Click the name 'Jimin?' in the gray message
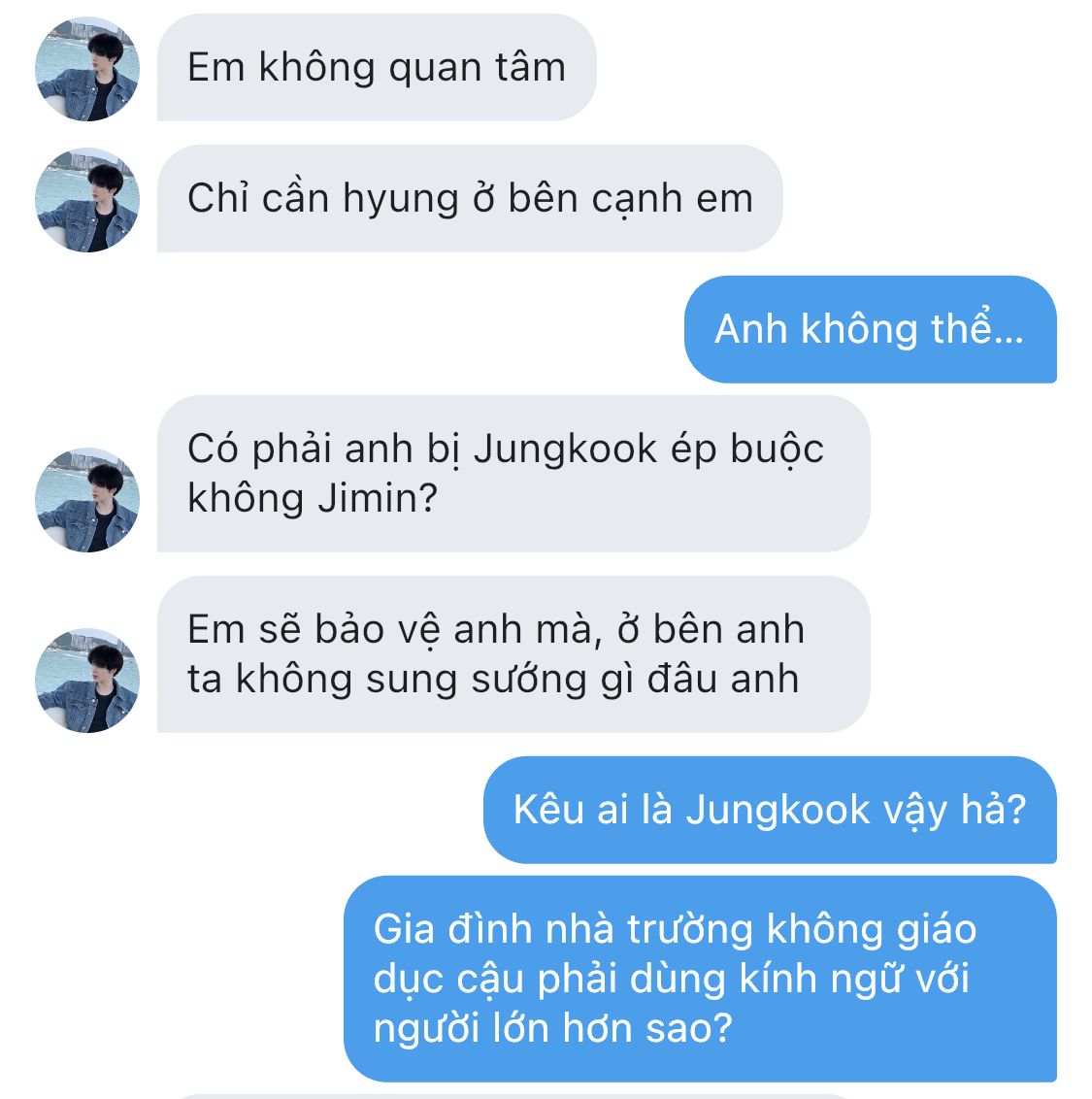Screen dimensions: 1092x1099 tap(377, 499)
